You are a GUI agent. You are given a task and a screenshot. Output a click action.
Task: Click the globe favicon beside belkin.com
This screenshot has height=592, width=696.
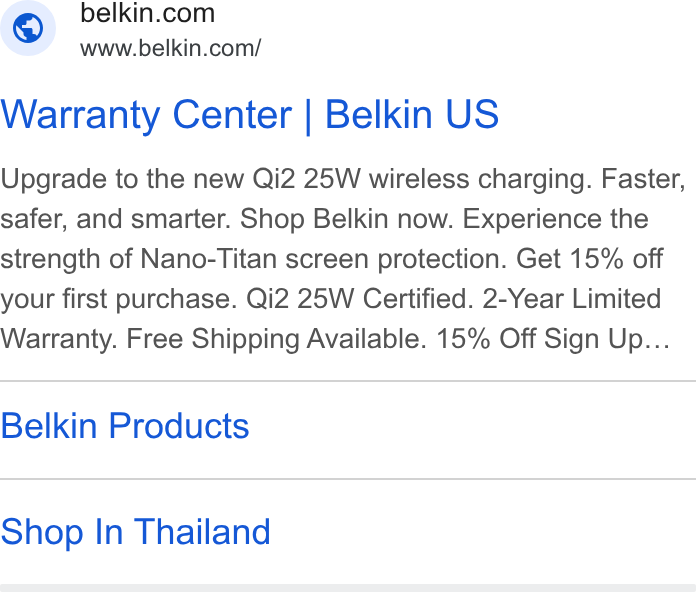(x=28, y=28)
